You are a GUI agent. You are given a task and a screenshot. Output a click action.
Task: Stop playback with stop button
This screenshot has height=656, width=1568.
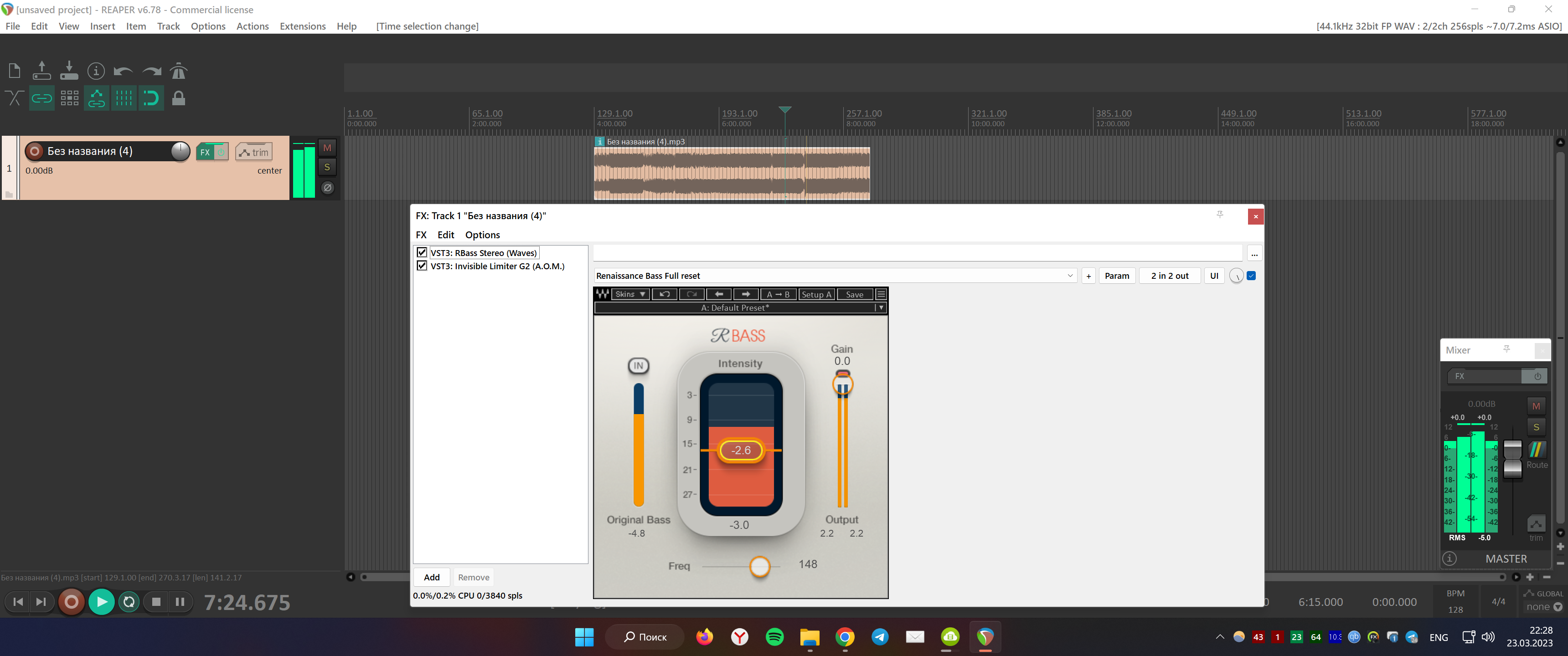[156, 602]
